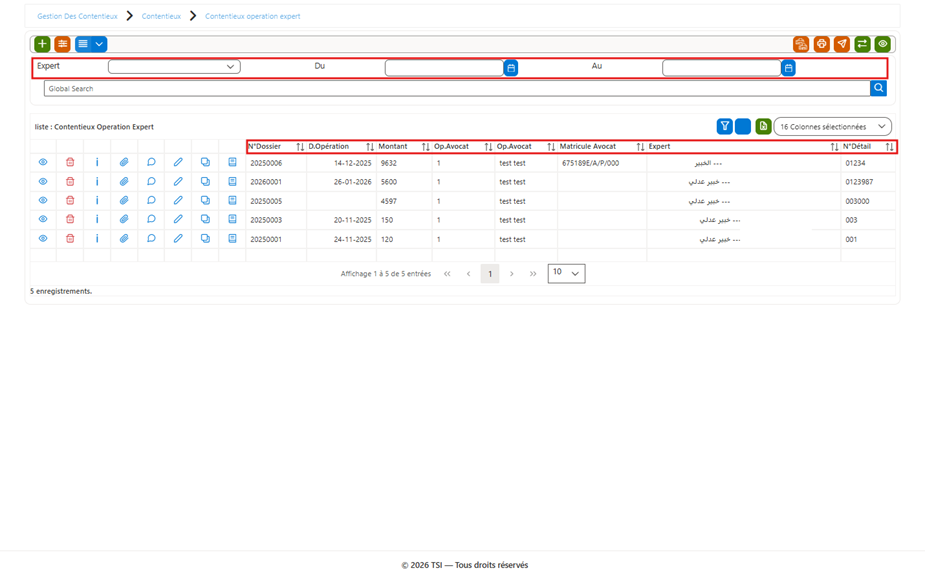View record 20250006 via eye icon
The width and height of the screenshot is (925, 577).
(43, 162)
